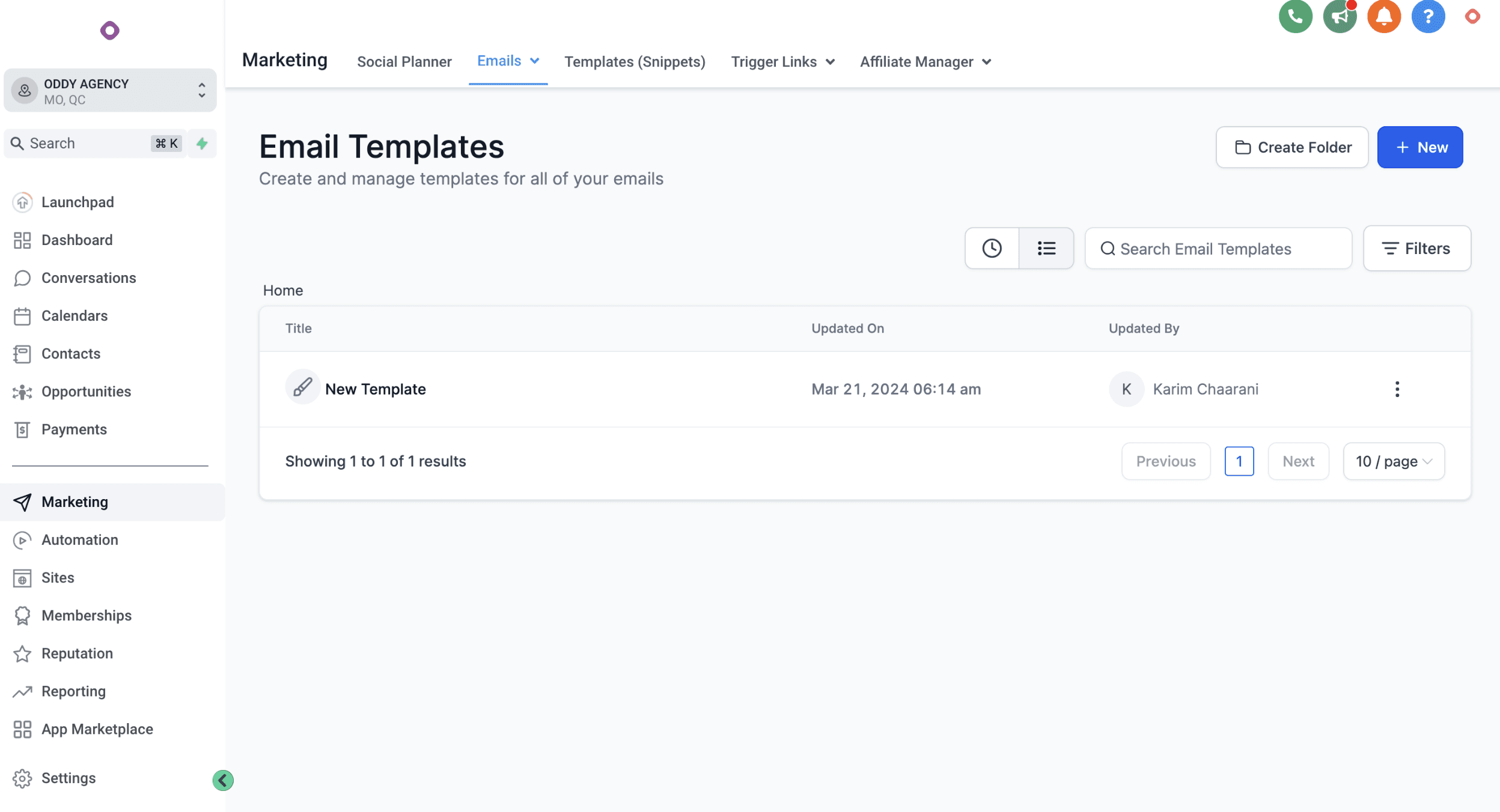The image size is (1500, 812).
Task: Open the 10 / page size selector
Action: tap(1394, 461)
